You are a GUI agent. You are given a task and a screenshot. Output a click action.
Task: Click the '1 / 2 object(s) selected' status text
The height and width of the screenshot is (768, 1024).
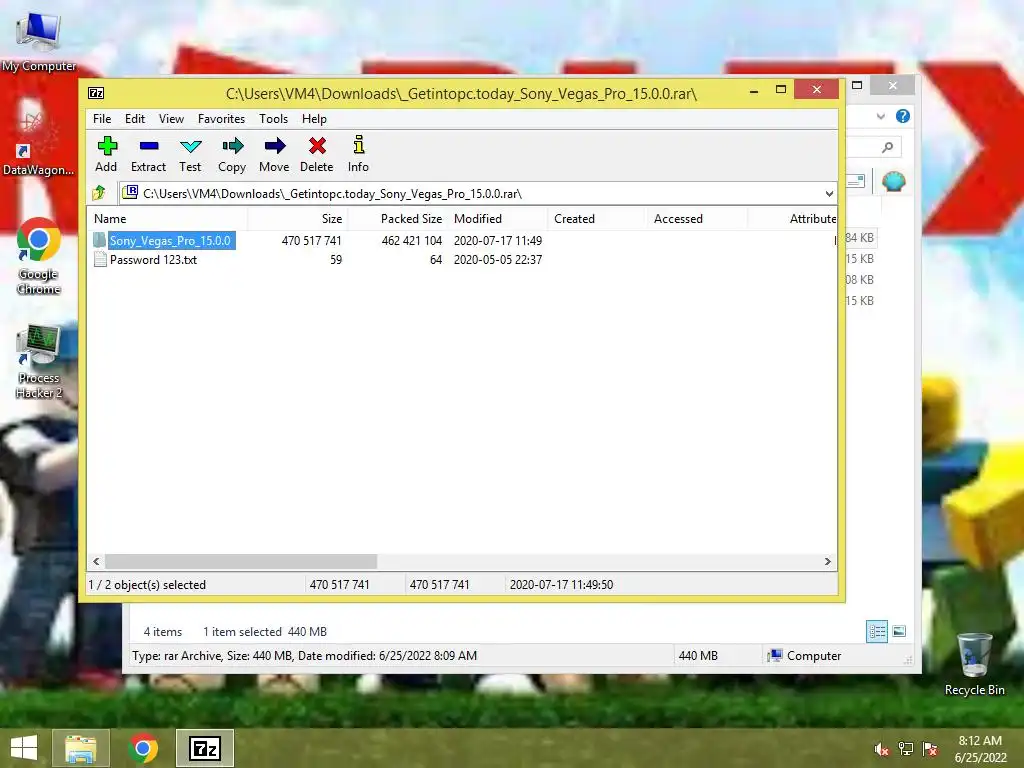tap(147, 584)
